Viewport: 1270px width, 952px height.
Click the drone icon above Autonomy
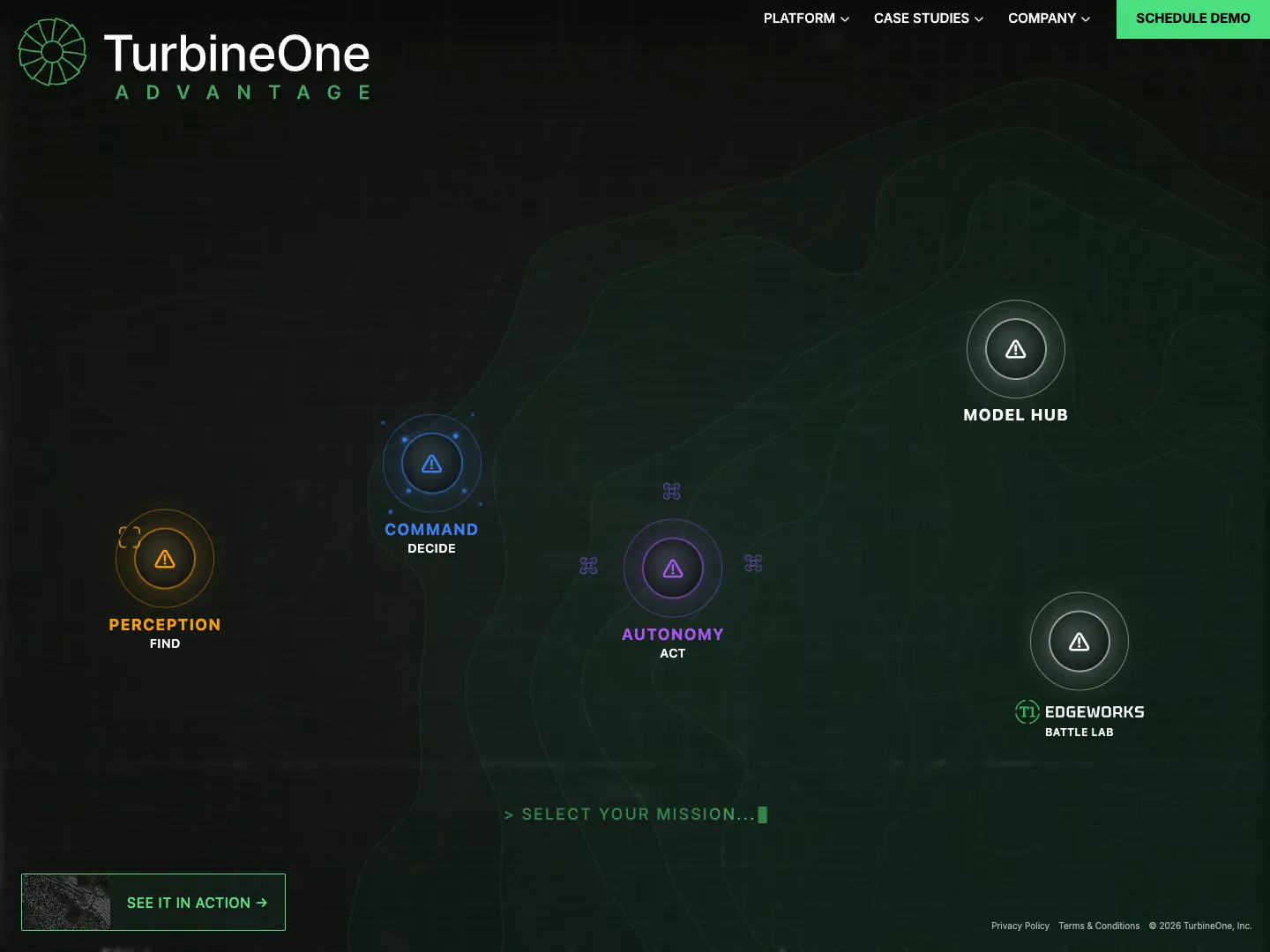(672, 491)
